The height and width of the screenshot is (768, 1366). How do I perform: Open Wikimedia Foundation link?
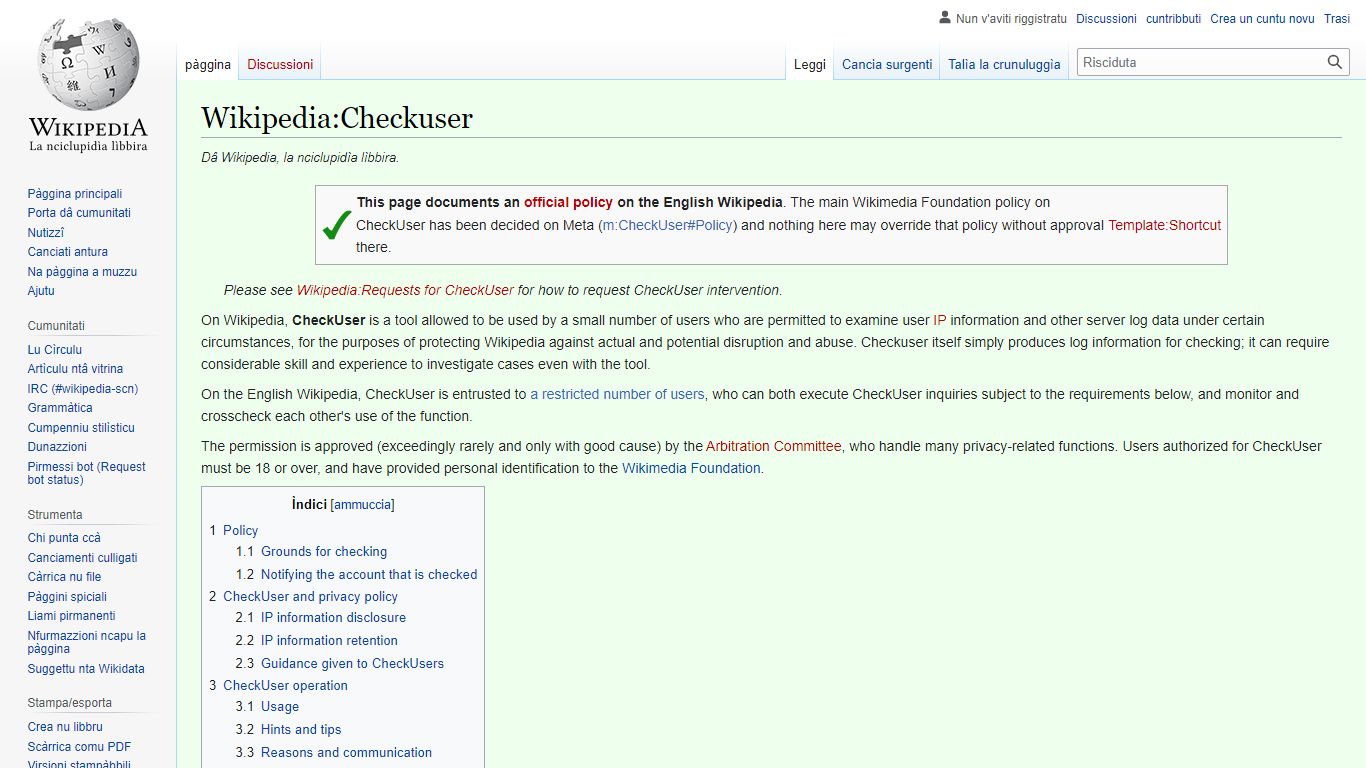coord(691,468)
